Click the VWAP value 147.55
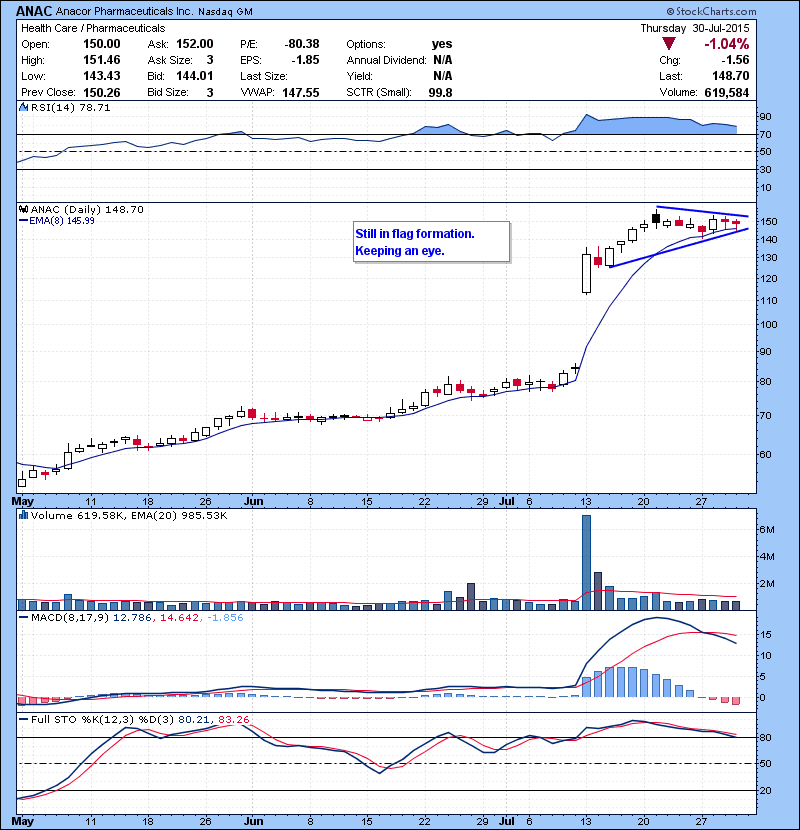This screenshot has width=800, height=830. click(x=301, y=93)
